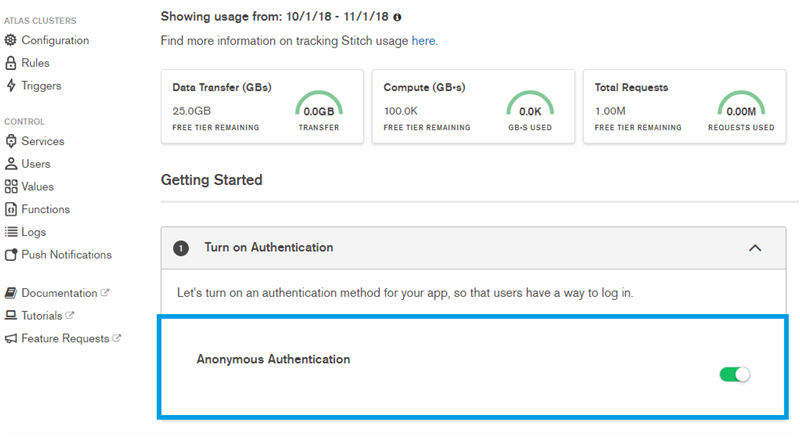Viewport: 800px width, 438px height.
Task: Click the Configuration gear icon
Action: (x=11, y=41)
